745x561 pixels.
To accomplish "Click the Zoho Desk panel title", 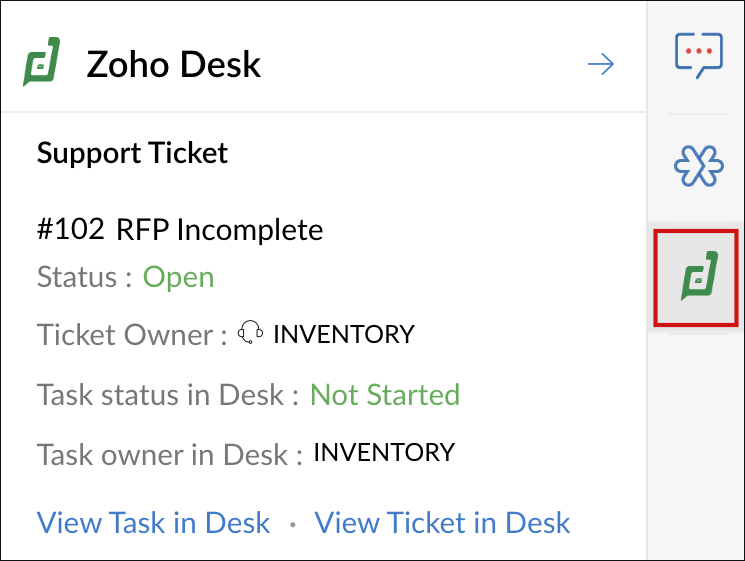I will (174, 65).
